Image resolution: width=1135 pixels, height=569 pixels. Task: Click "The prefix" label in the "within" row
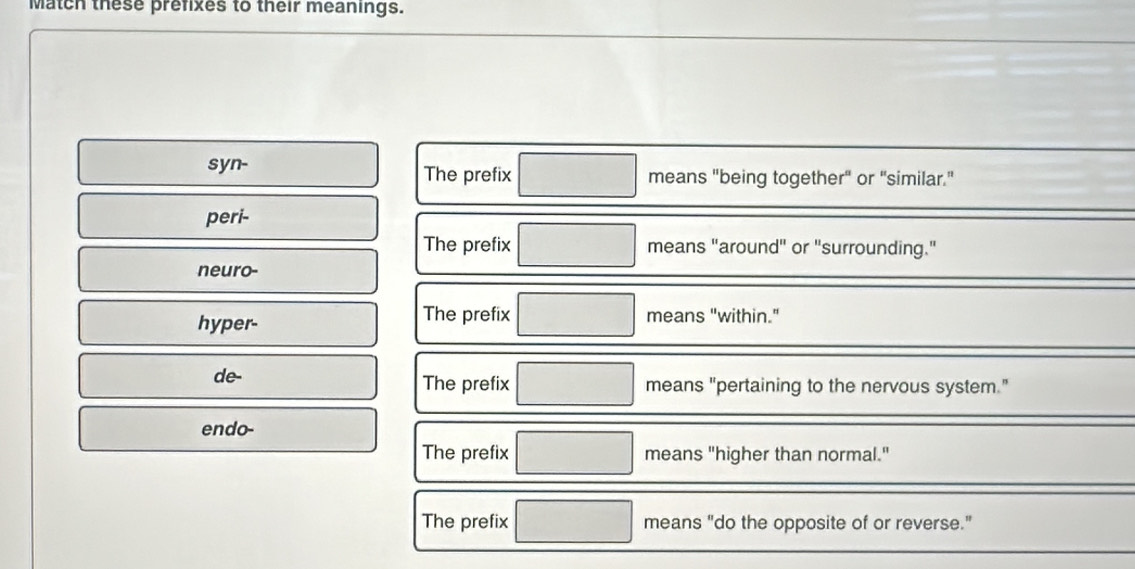pyautogui.click(x=467, y=314)
